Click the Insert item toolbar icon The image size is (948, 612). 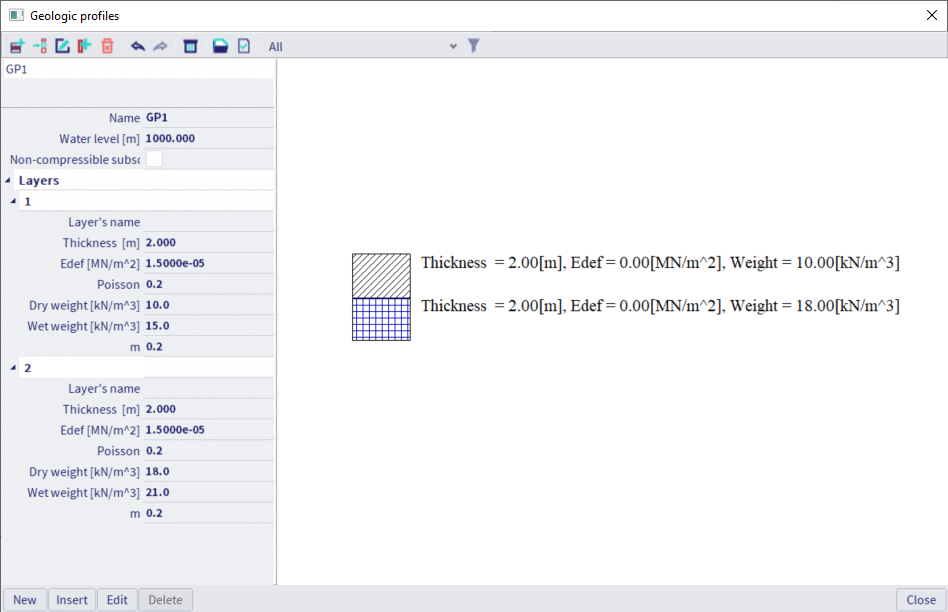tap(40, 46)
